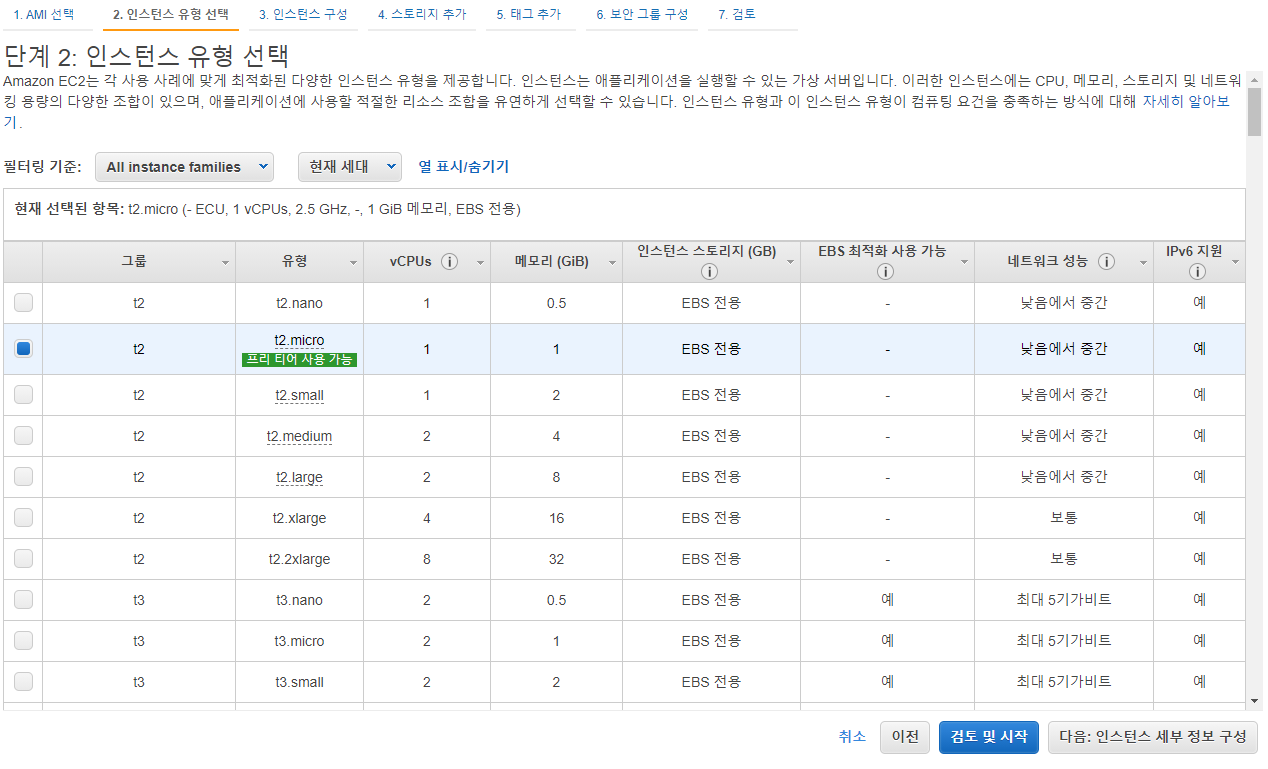Click 다음: 인스턴스 세부 정보 구성 button
Image resolution: width=1268 pixels, height=769 pixels.
coord(1153,737)
